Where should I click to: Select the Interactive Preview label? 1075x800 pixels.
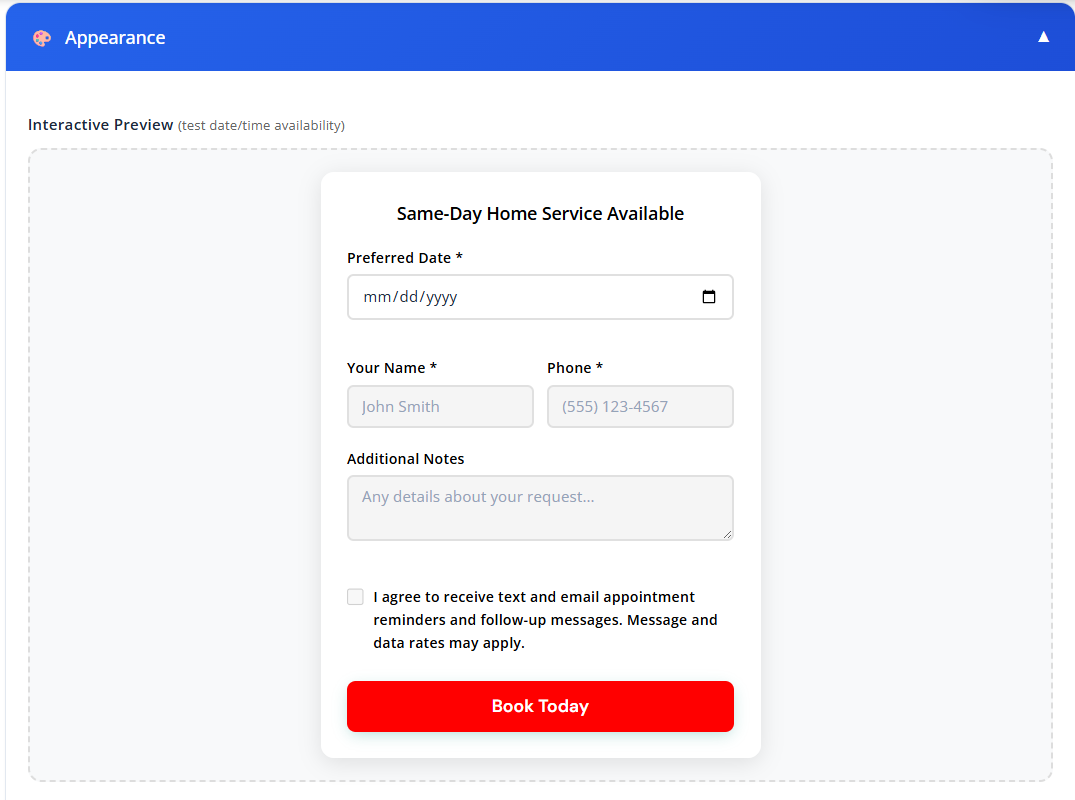[x=100, y=124]
